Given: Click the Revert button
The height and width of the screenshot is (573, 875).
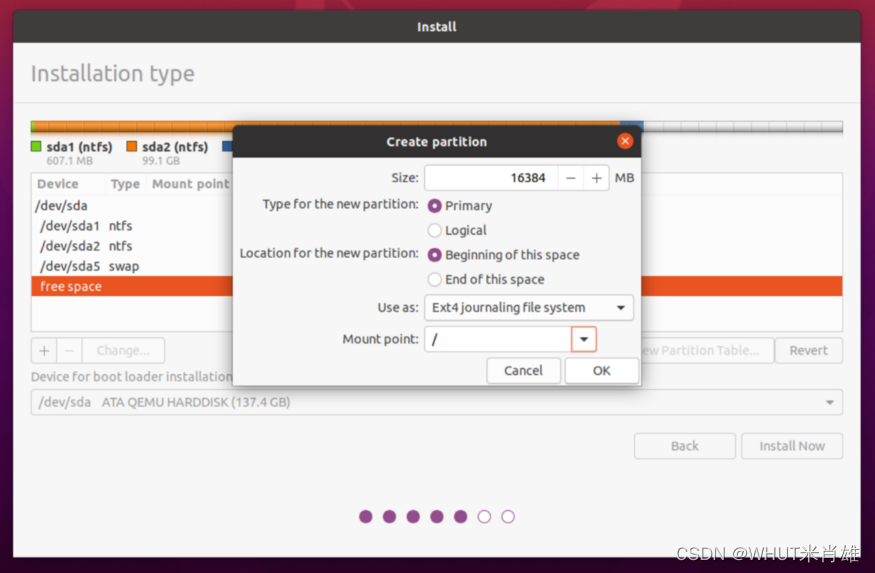Looking at the screenshot, I should 809,350.
